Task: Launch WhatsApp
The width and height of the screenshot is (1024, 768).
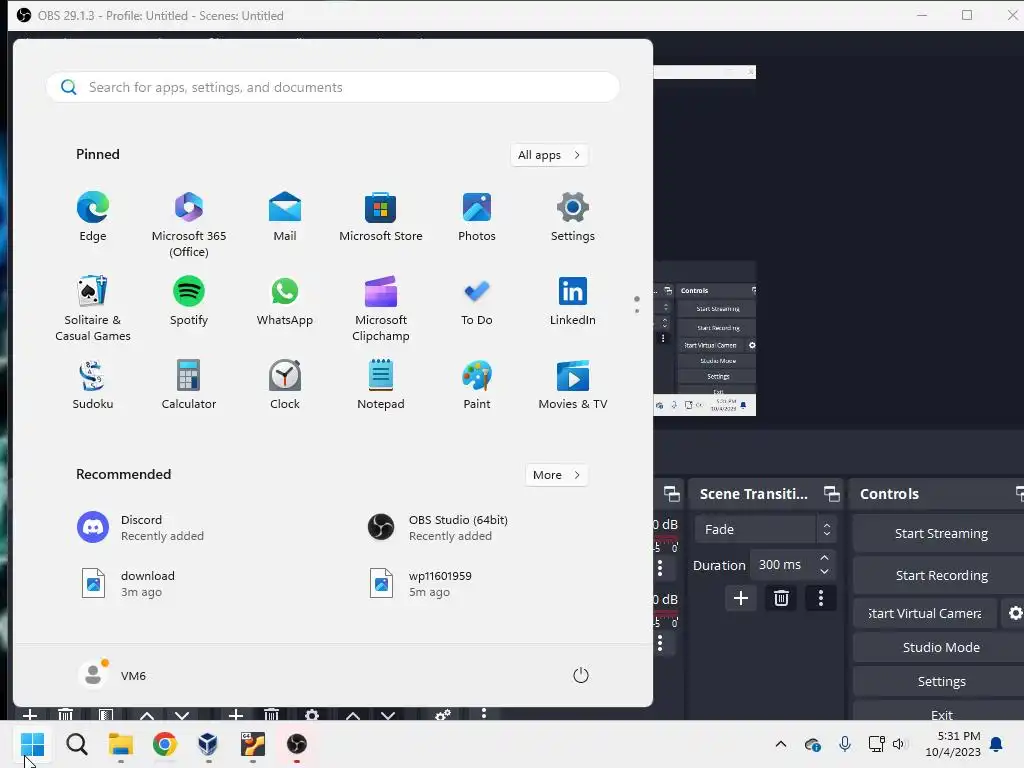Action: tap(285, 302)
